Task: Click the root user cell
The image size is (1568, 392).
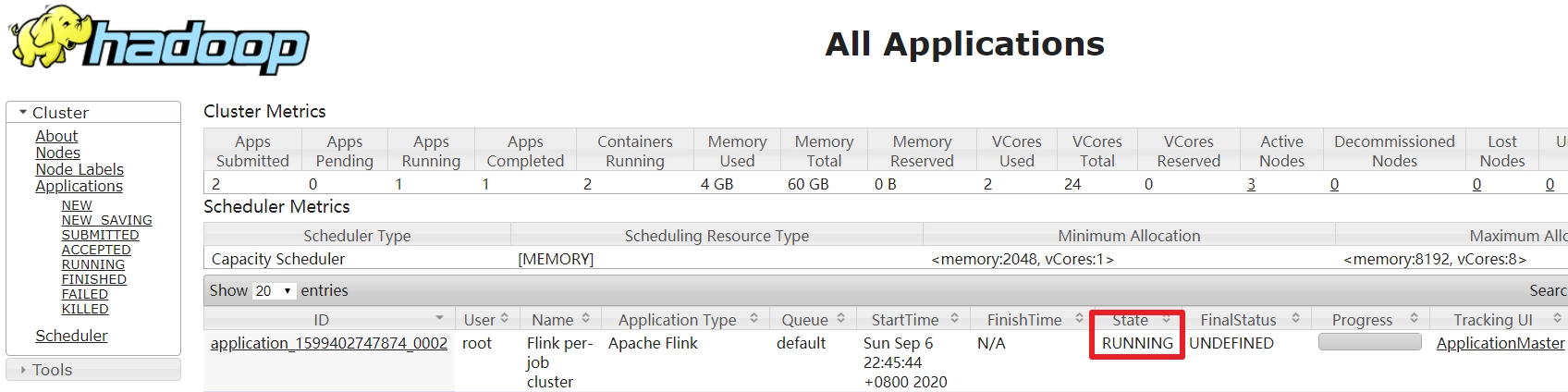Action: tap(477, 343)
